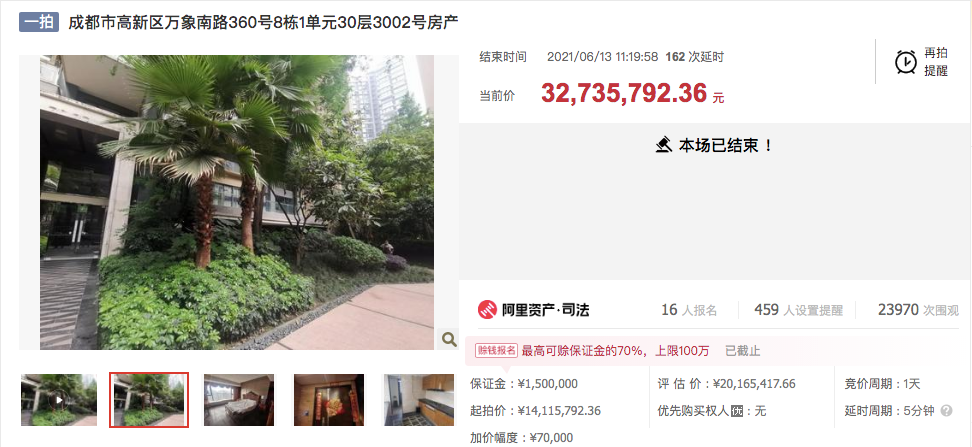
Task: Click the 优 badge next to 优先购买权人
Action: pos(736,410)
